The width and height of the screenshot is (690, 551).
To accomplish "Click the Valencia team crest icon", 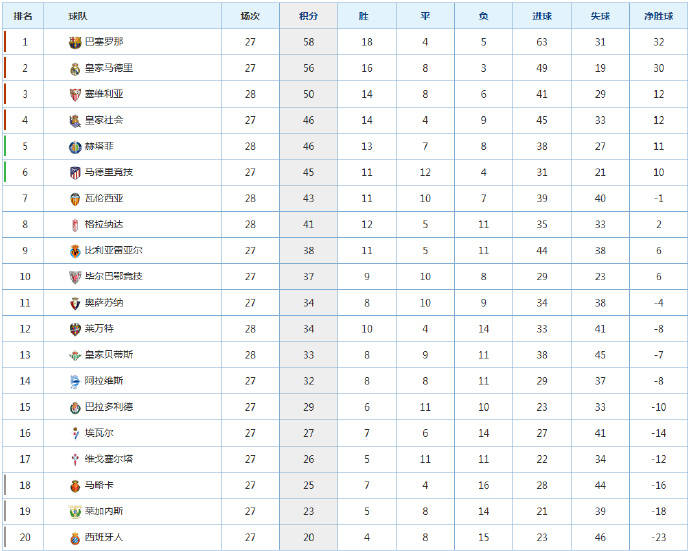I will [x=75, y=199].
